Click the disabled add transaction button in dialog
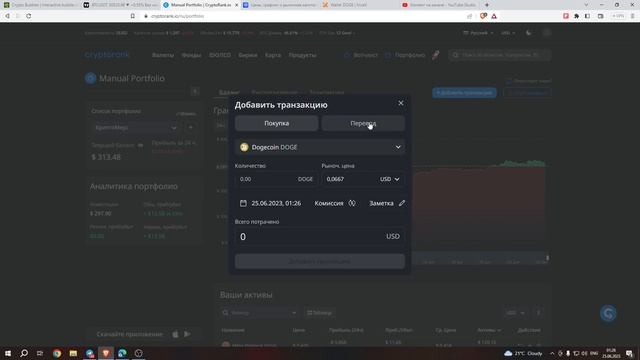640x360 pixels. click(320, 261)
